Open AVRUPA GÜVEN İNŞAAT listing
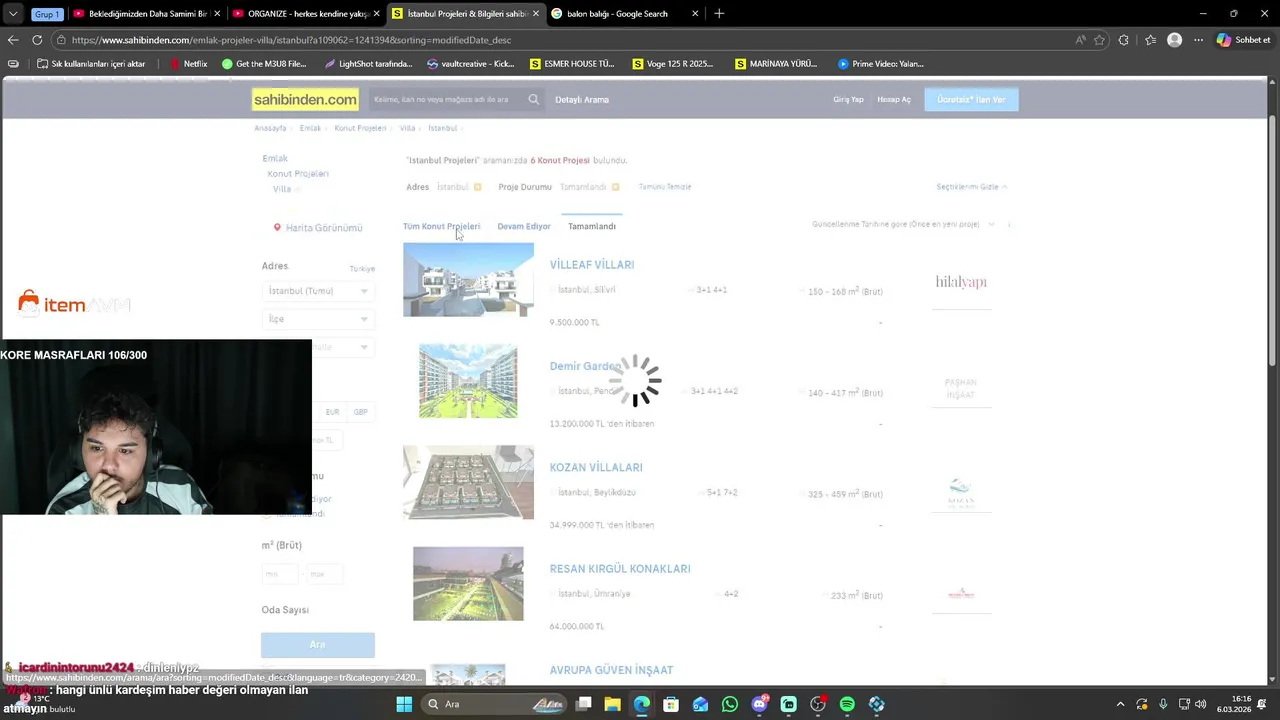 click(611, 670)
